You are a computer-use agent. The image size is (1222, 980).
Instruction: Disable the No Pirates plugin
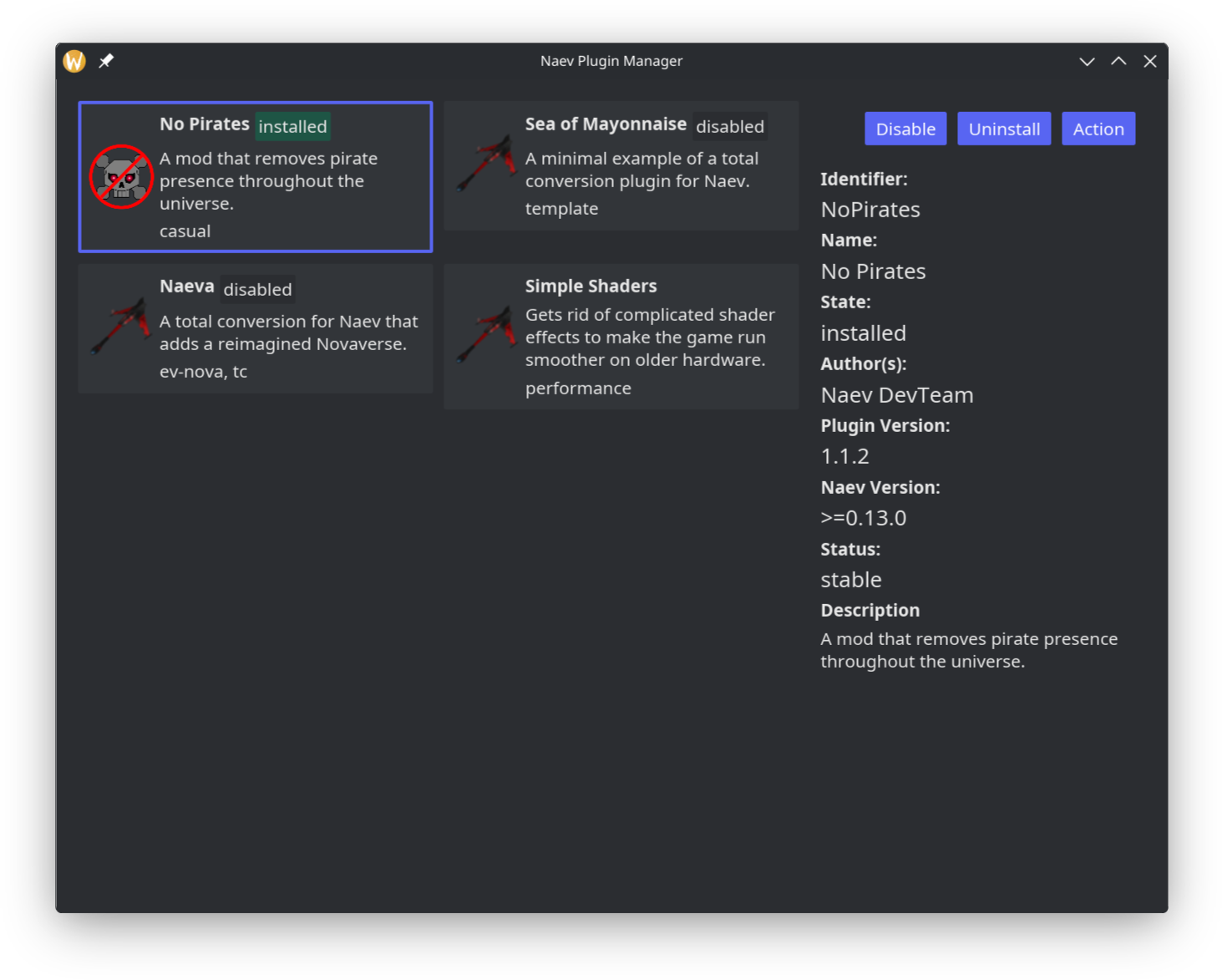point(905,129)
